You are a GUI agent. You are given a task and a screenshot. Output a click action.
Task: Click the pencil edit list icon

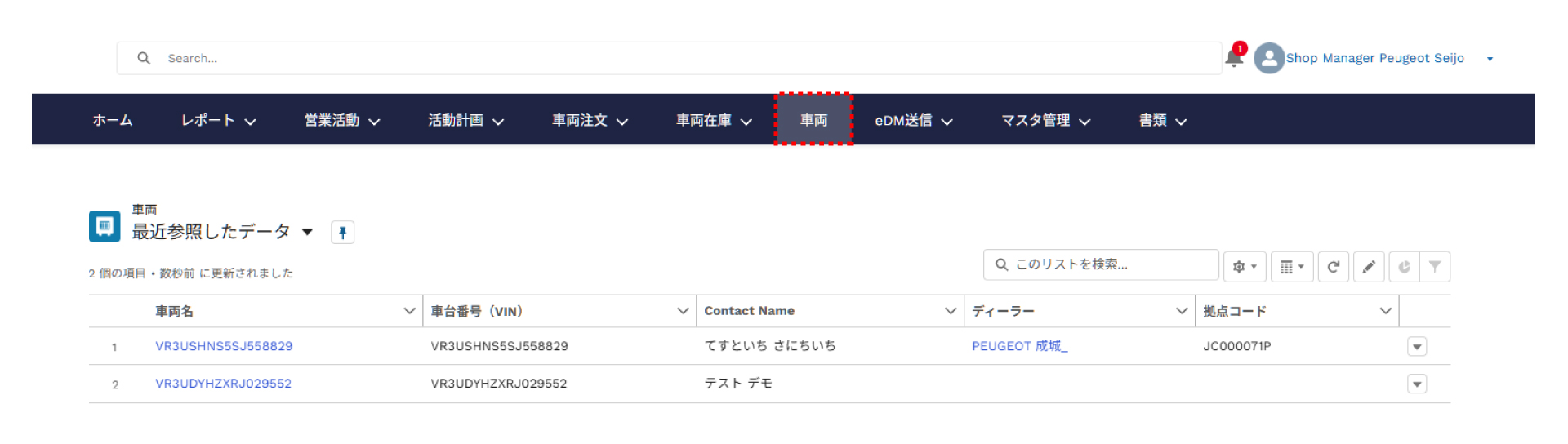1369,267
